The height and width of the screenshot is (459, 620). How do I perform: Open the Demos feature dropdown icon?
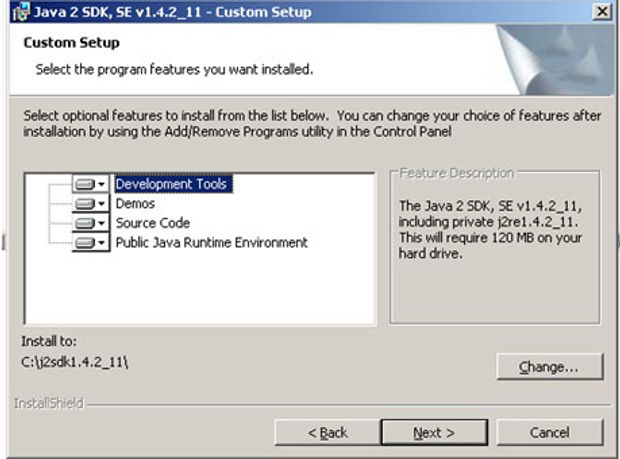91,203
